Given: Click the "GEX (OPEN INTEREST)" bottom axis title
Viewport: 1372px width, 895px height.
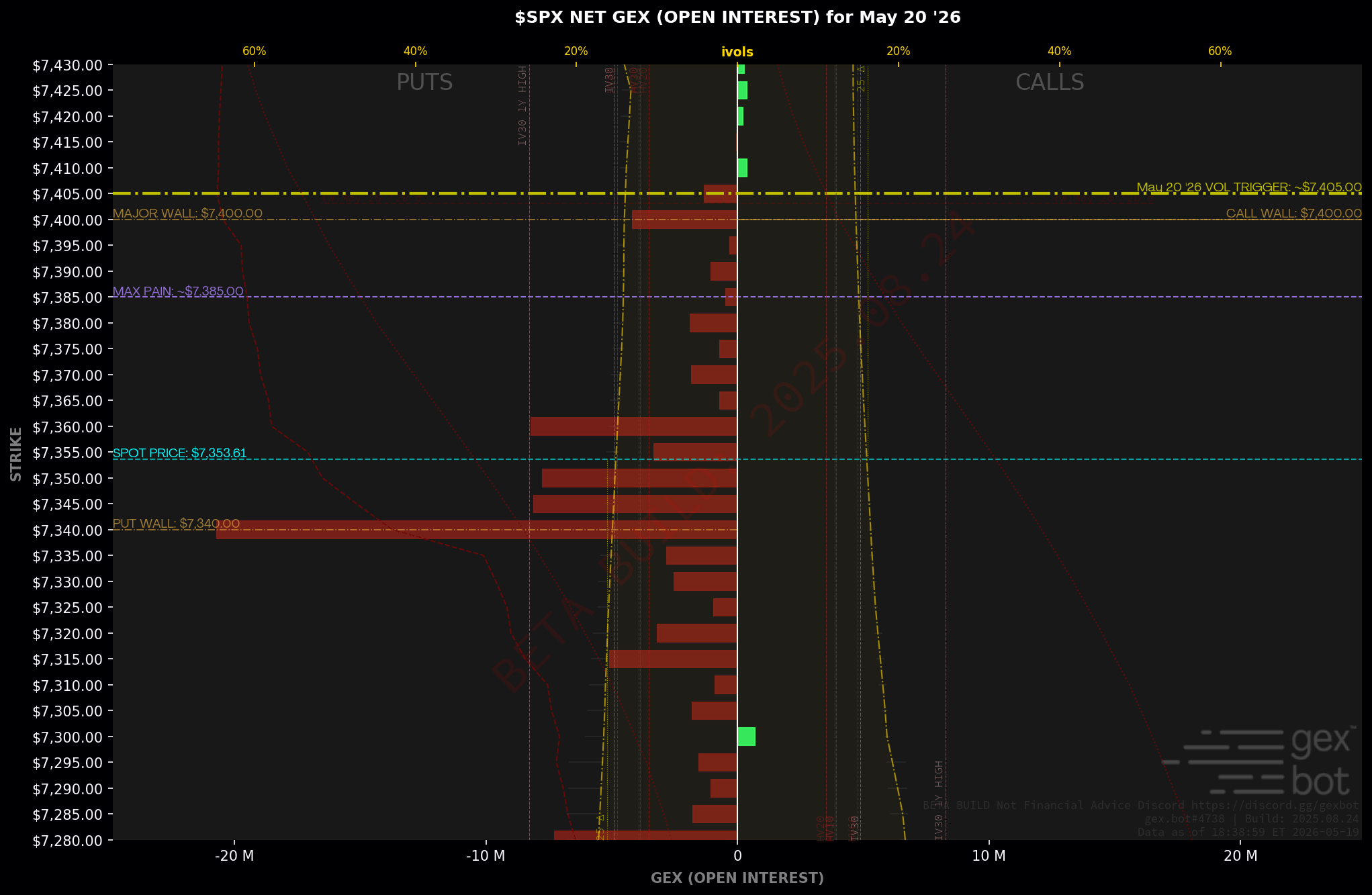Looking at the screenshot, I should click(x=737, y=878).
